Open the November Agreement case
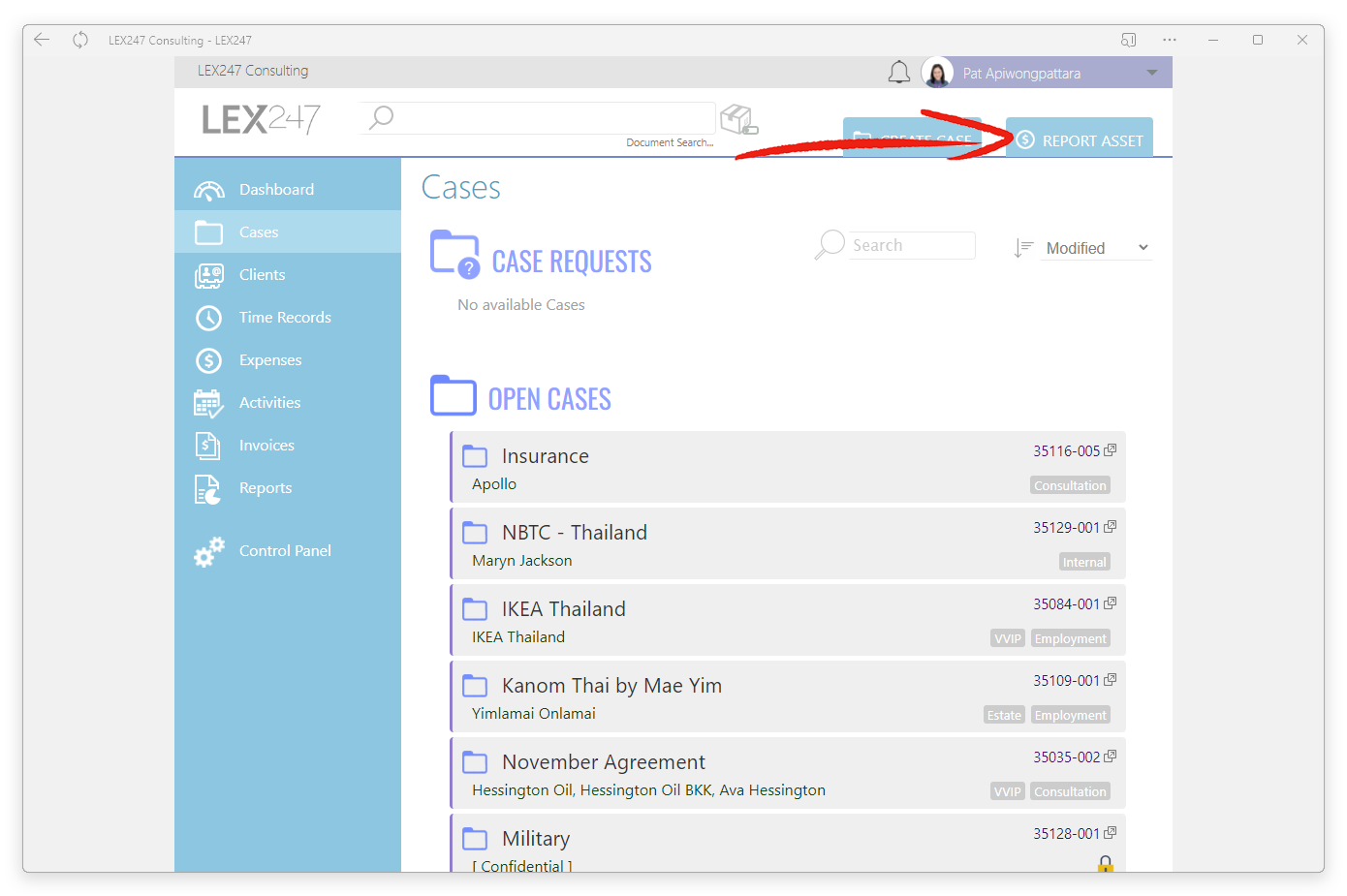 tap(604, 762)
